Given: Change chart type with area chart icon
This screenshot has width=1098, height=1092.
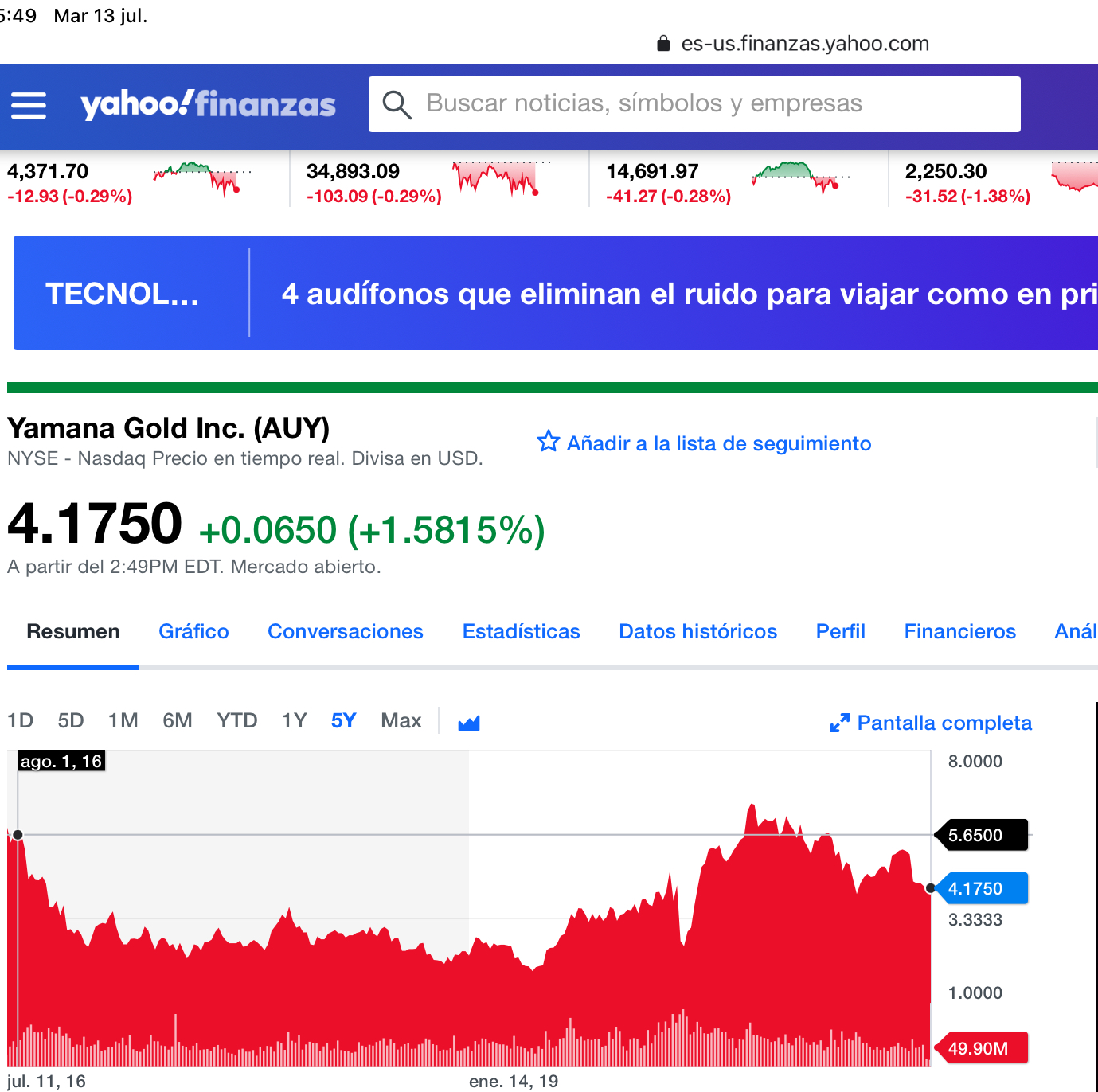Looking at the screenshot, I should click(x=469, y=723).
